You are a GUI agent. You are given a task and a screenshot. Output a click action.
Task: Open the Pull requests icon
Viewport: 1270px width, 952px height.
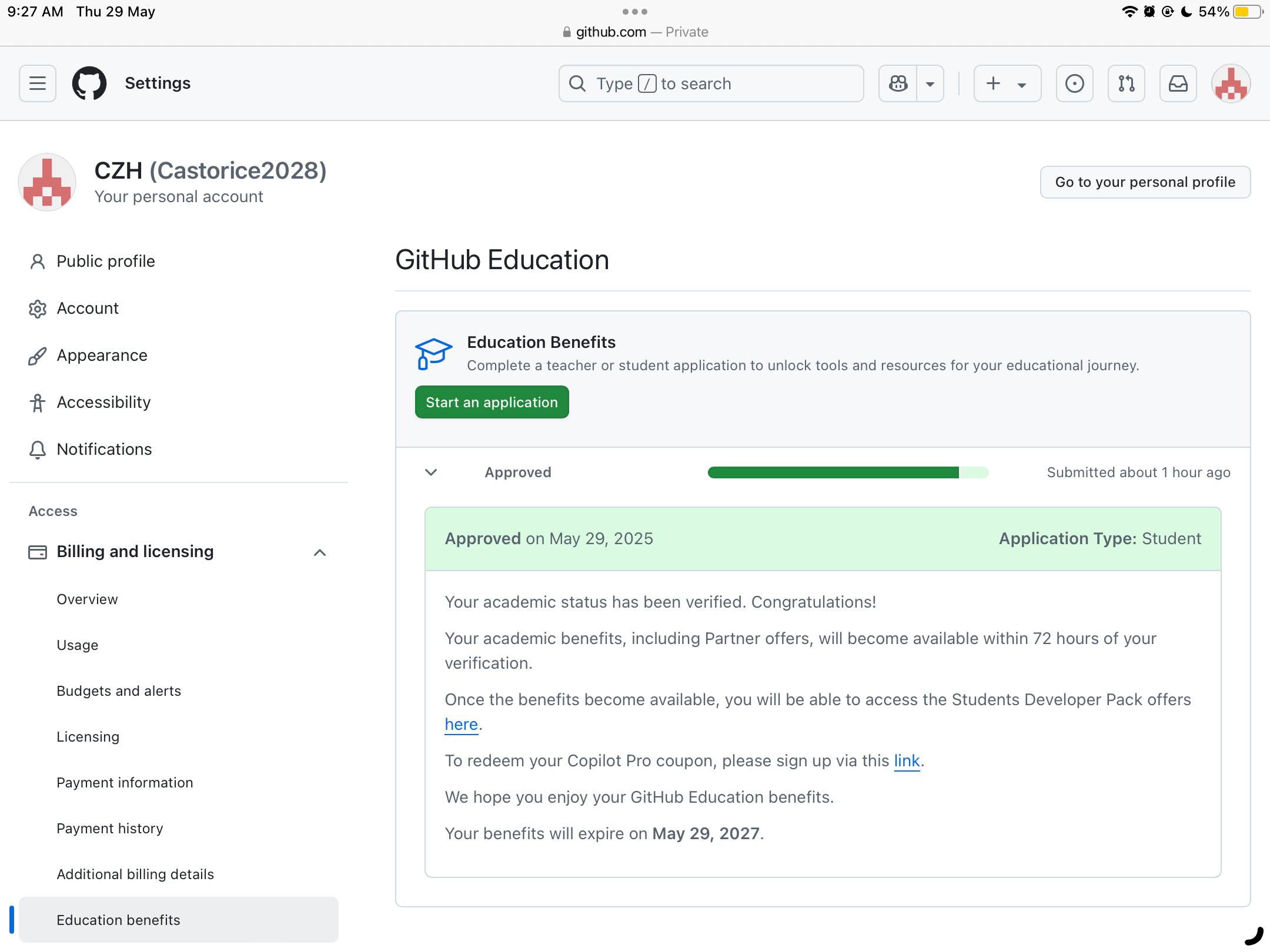click(x=1127, y=83)
